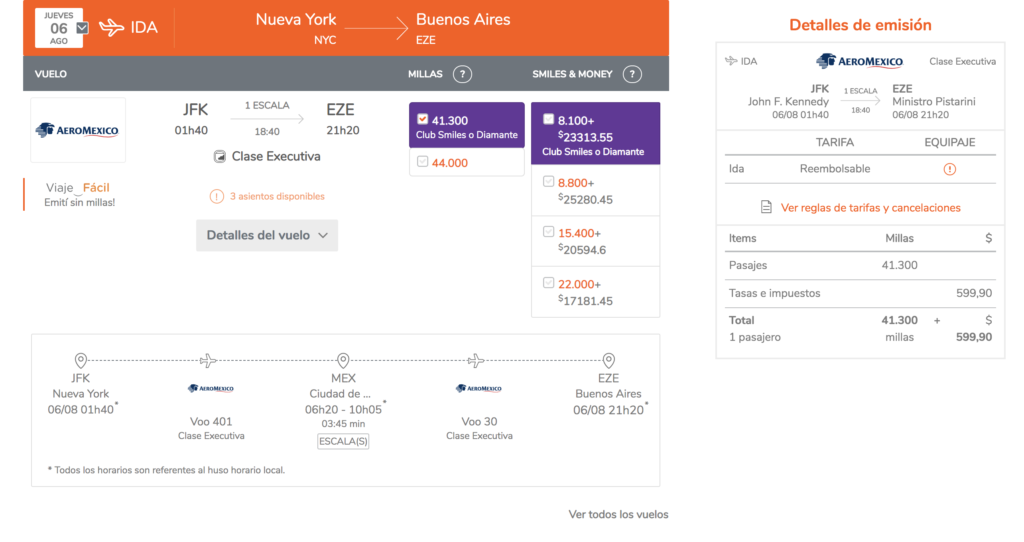Click the Viaje Fácil label
The width and height of the screenshot is (1024, 542).
pyautogui.click(x=78, y=188)
